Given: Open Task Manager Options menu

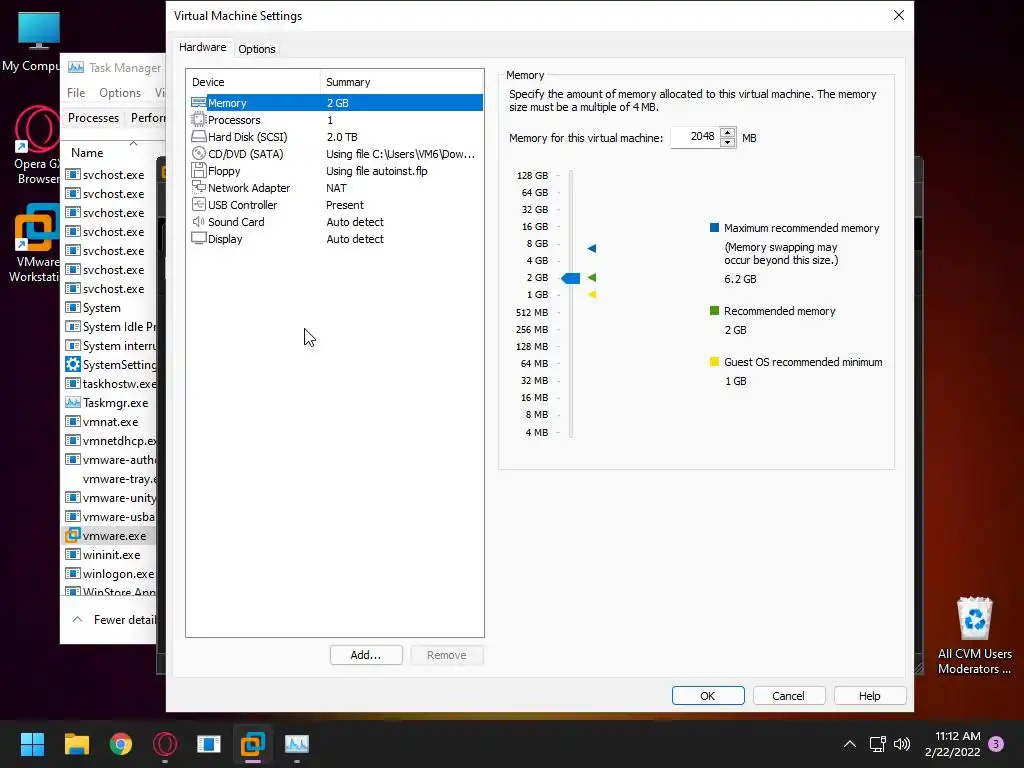Looking at the screenshot, I should point(120,93).
